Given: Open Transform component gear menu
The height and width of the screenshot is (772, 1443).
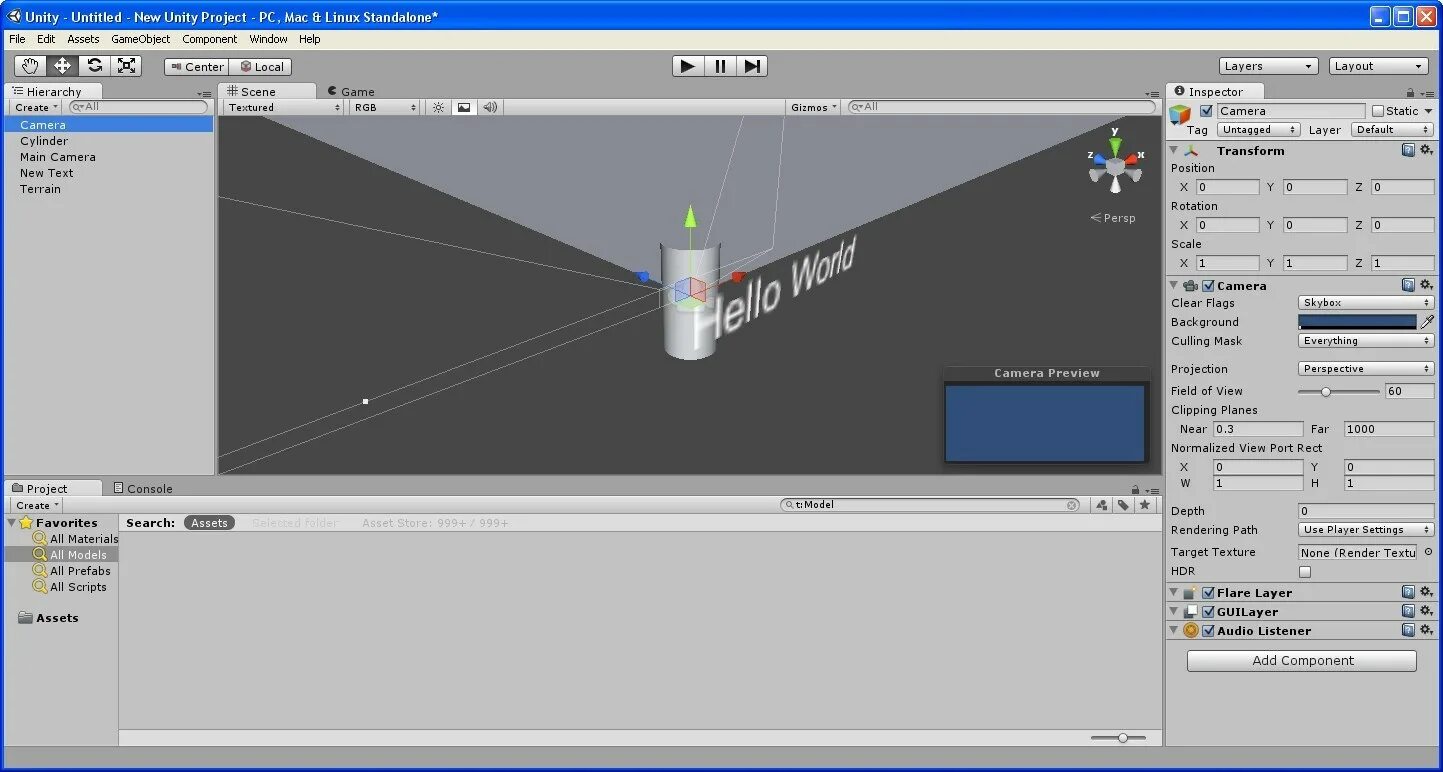Looking at the screenshot, I should (1426, 150).
